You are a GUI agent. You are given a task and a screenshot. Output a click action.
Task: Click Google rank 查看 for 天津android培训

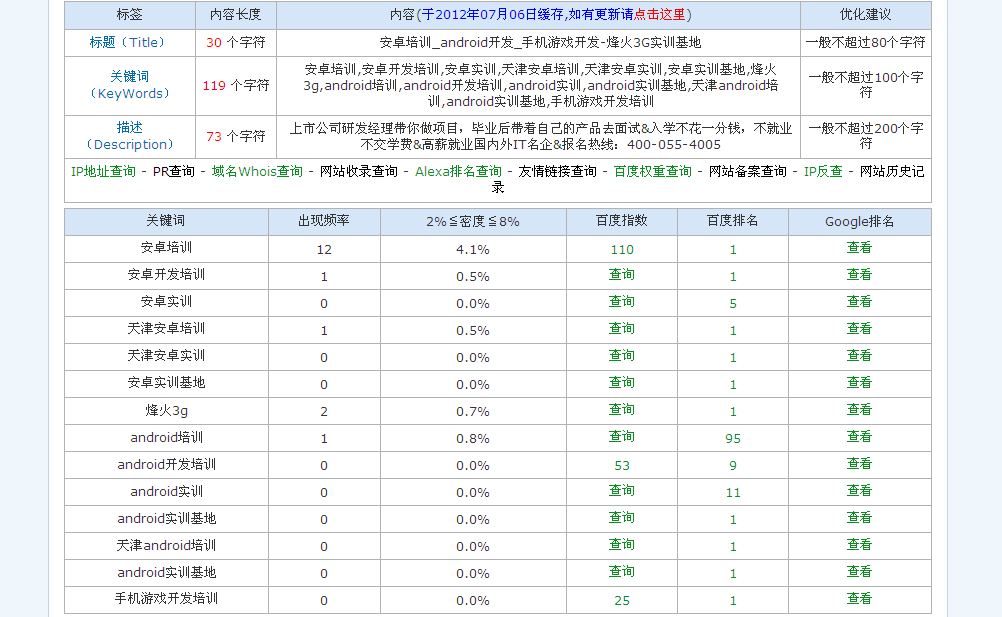click(x=859, y=545)
